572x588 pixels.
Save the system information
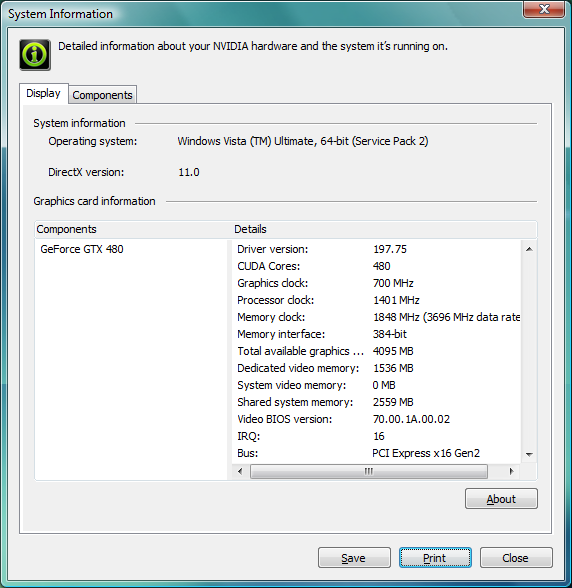pyautogui.click(x=354, y=558)
